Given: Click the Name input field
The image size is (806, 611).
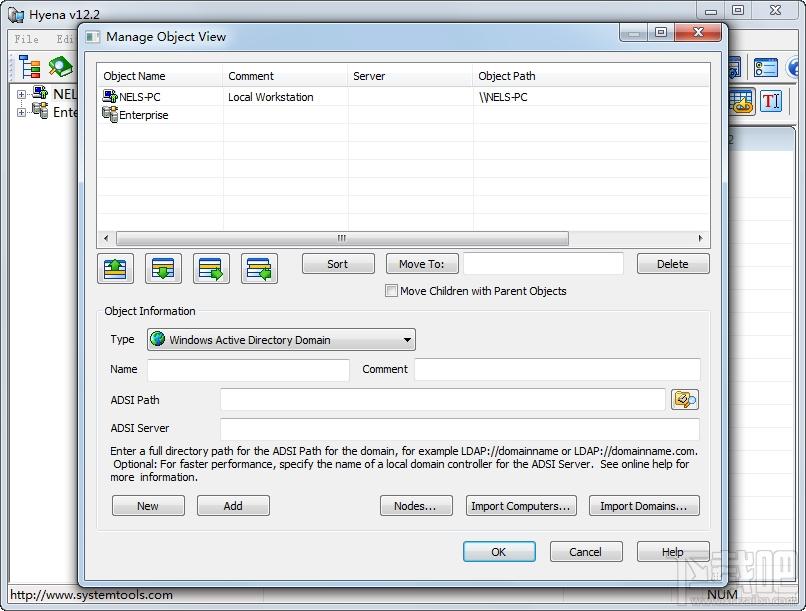Looking at the screenshot, I should pyautogui.click(x=248, y=369).
